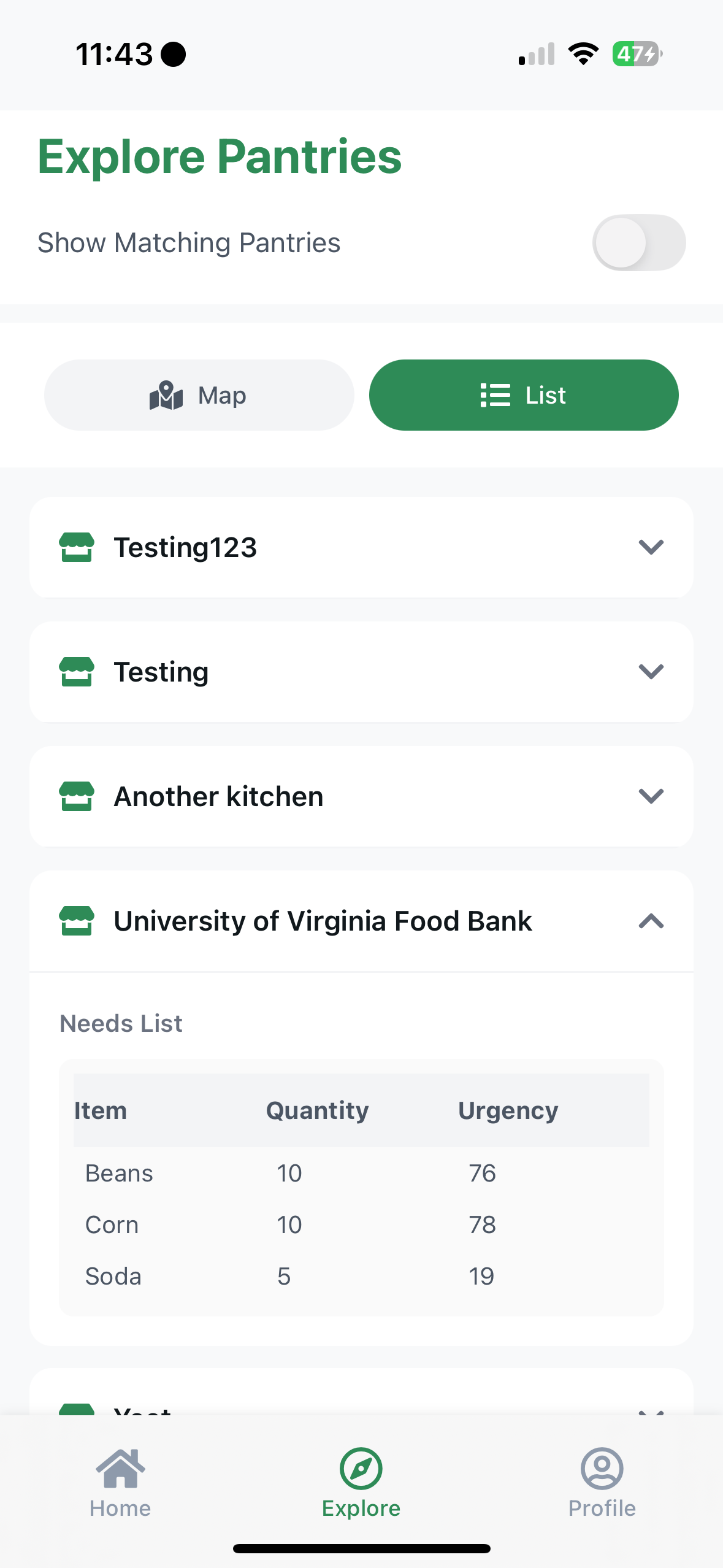Enable Show Matching Pantries switch
Screen dimensions: 723x1568
coord(638,242)
